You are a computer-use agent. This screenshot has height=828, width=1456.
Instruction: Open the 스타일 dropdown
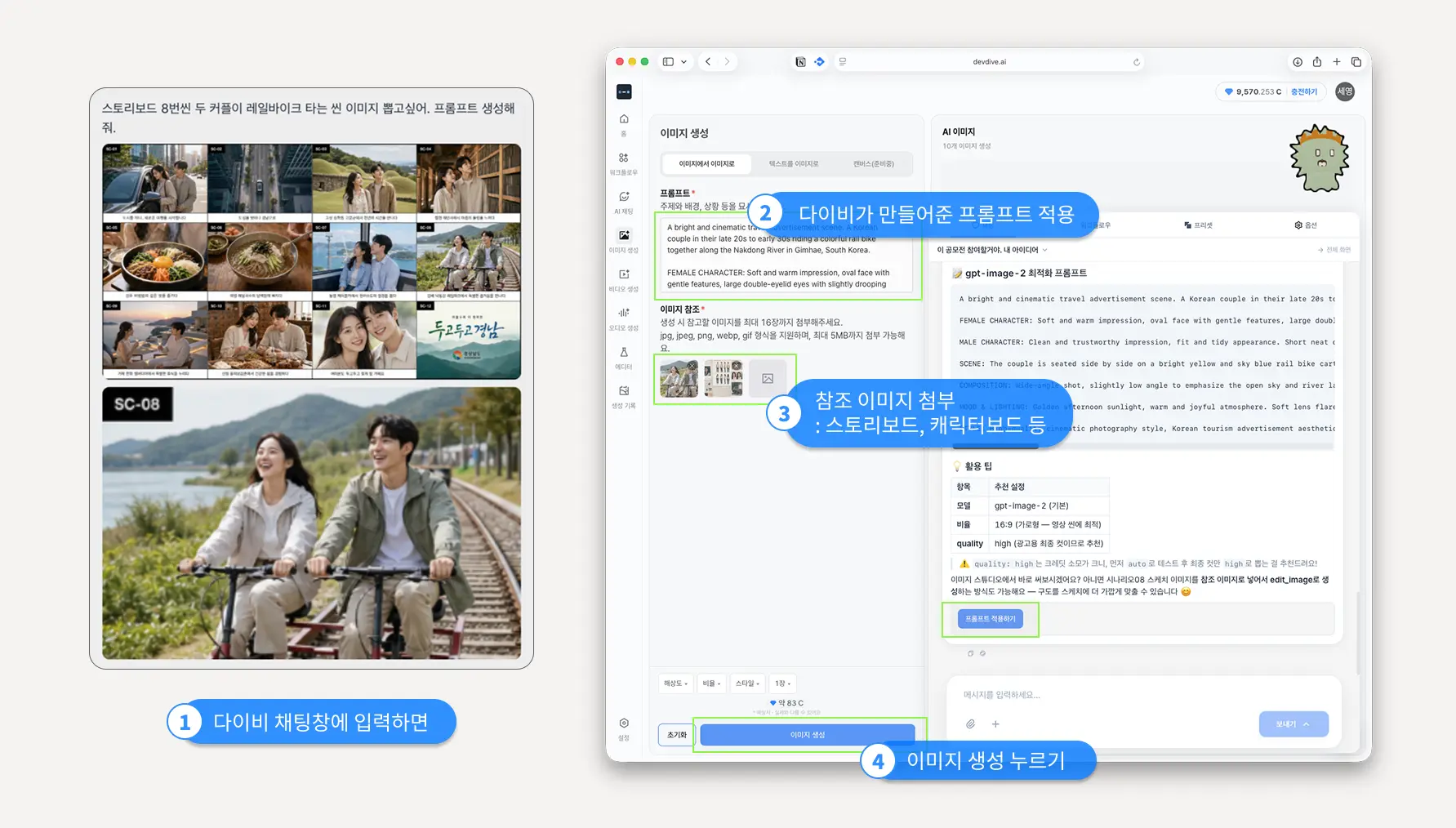click(x=747, y=683)
